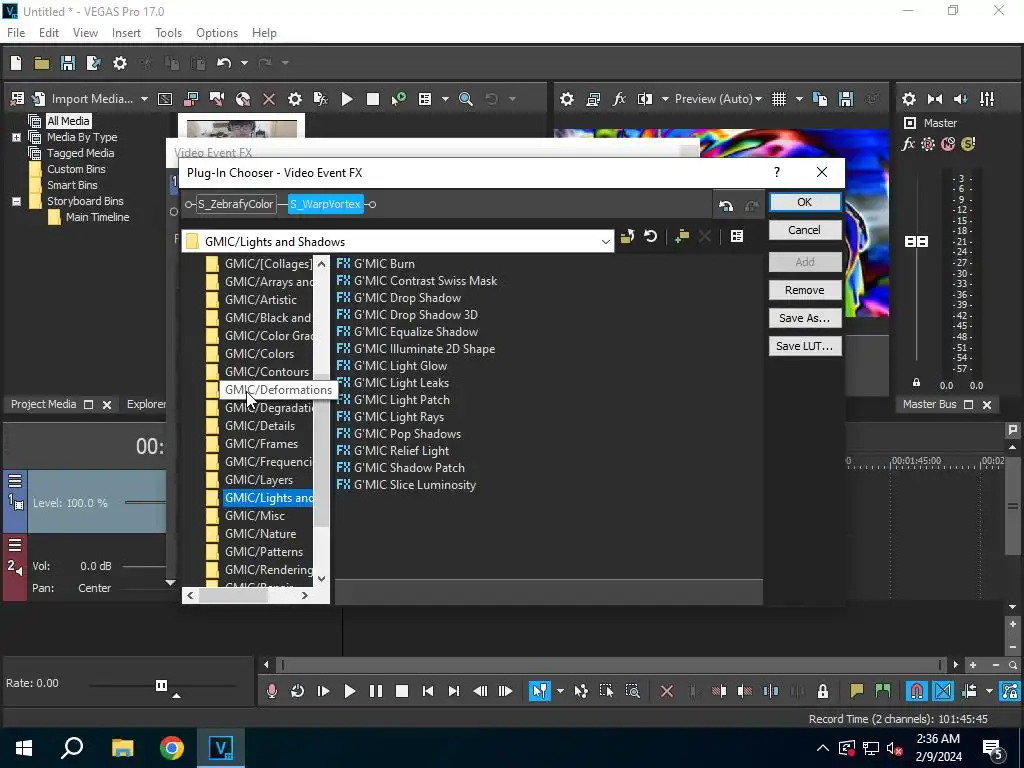This screenshot has height=768, width=1024.
Task: Click Save As... button
Action: 805,318
